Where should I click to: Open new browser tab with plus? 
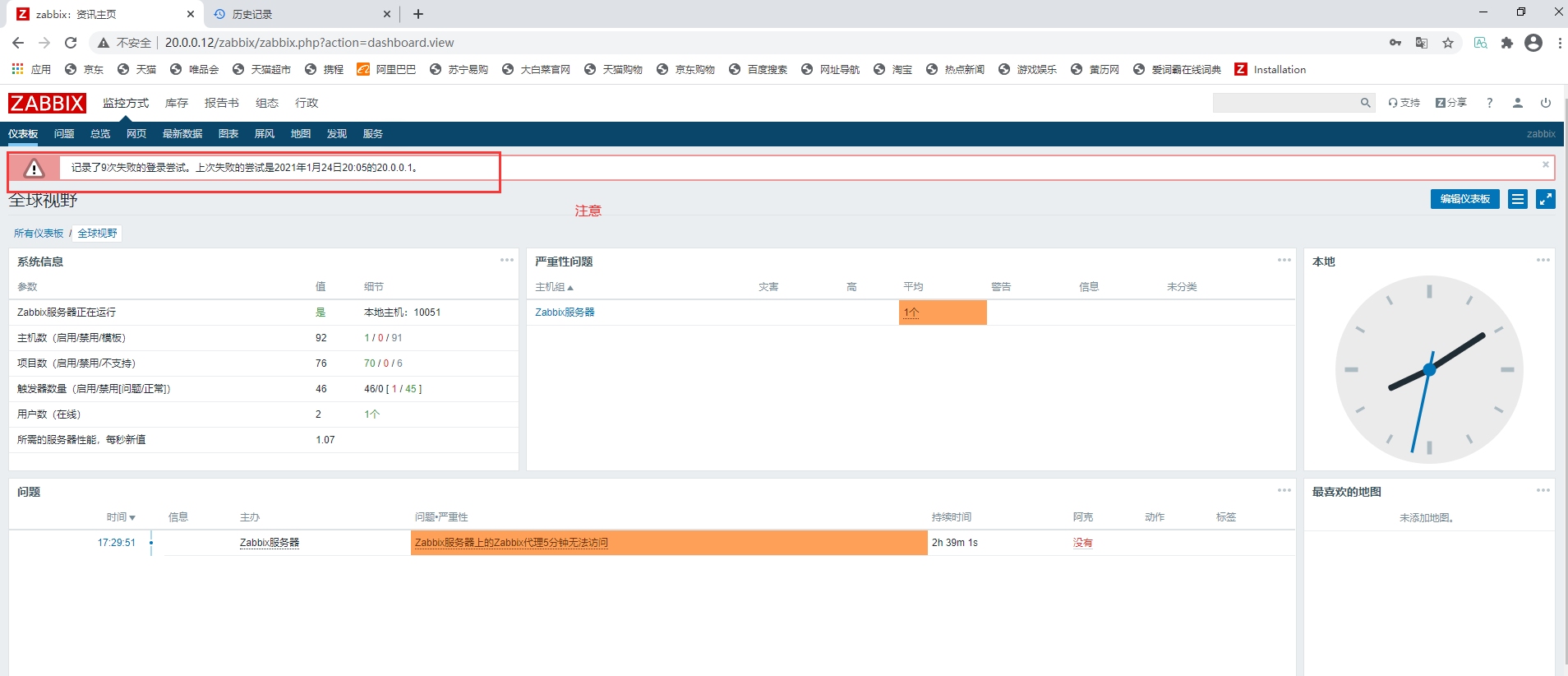418,14
